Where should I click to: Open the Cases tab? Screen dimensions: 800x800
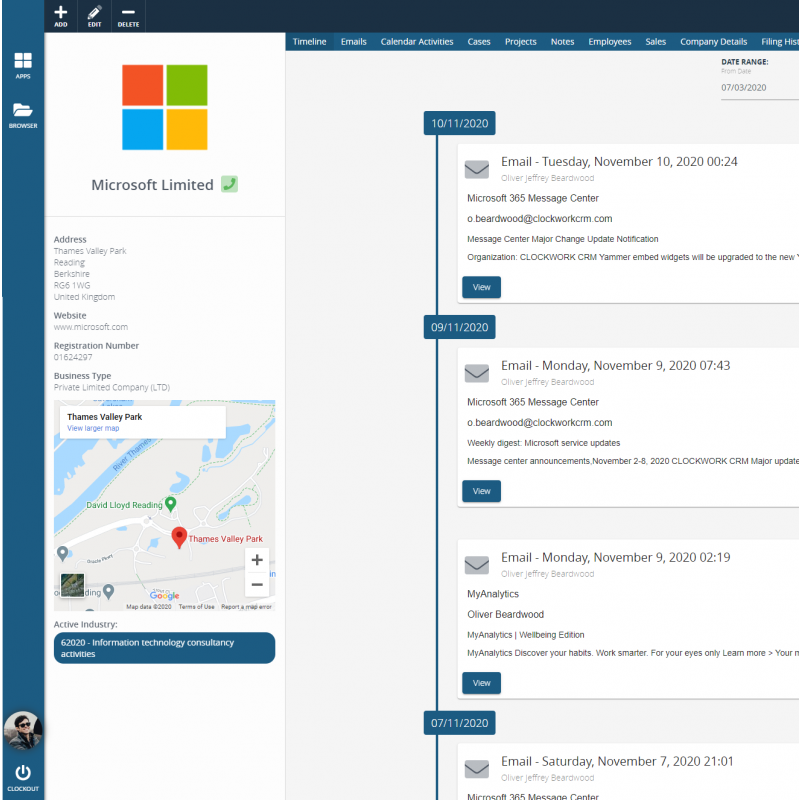pyautogui.click(x=479, y=42)
